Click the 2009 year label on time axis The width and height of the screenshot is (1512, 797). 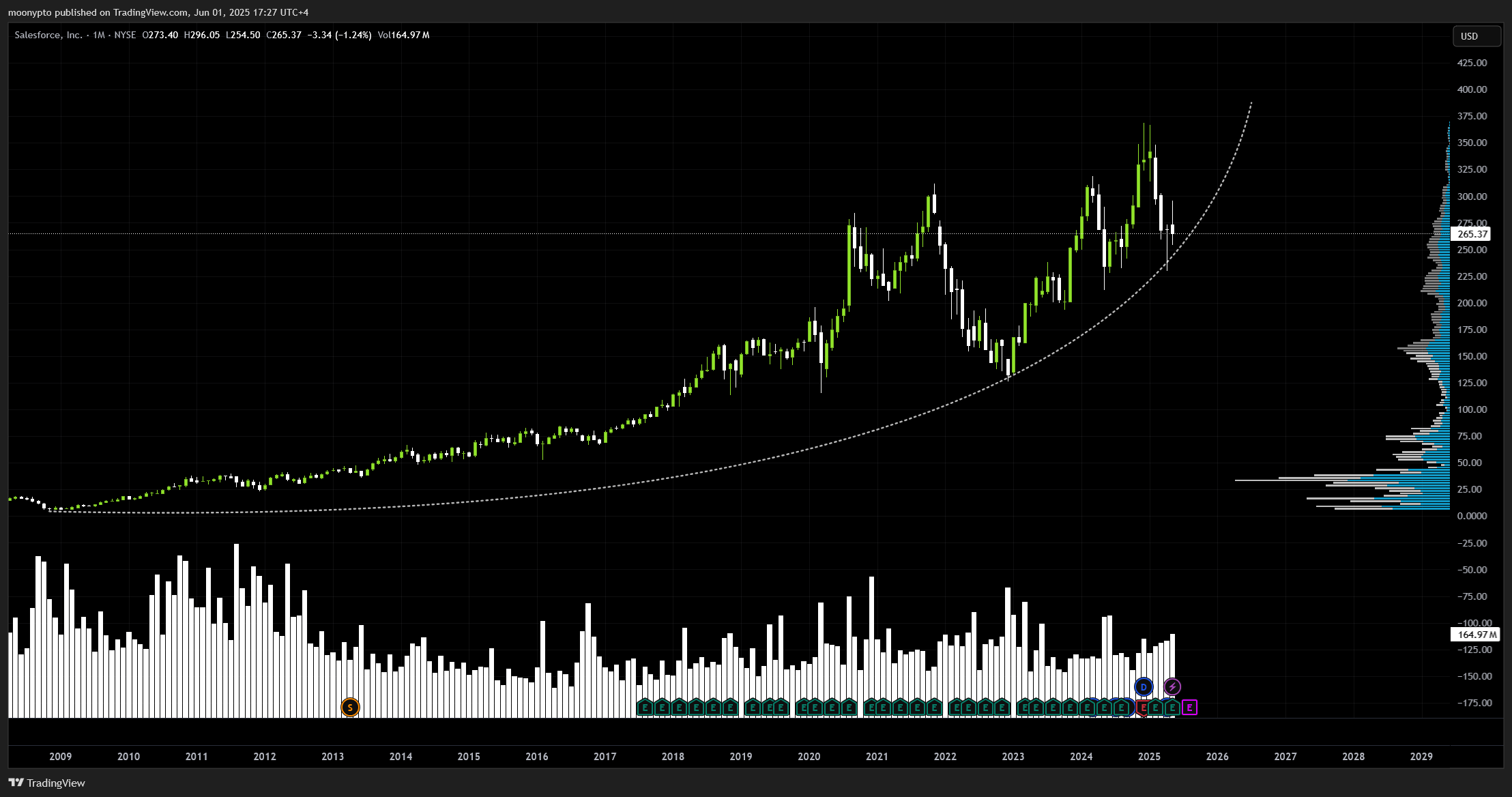pos(61,756)
